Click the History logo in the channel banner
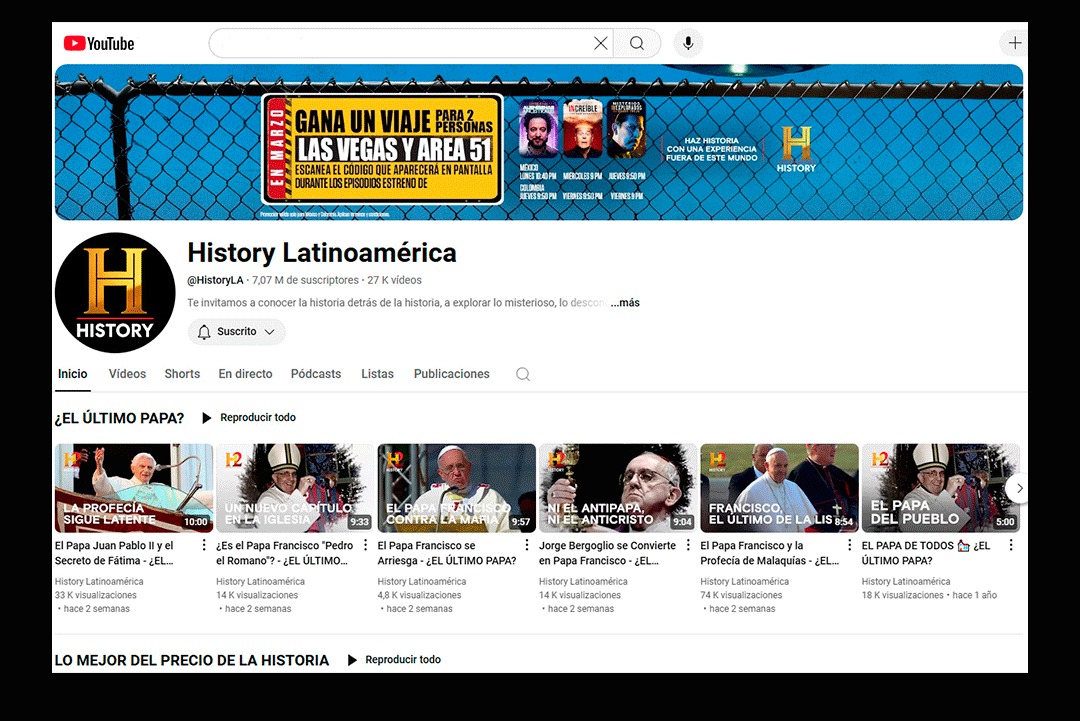Screen dimensions: 1080x721 click(796, 149)
